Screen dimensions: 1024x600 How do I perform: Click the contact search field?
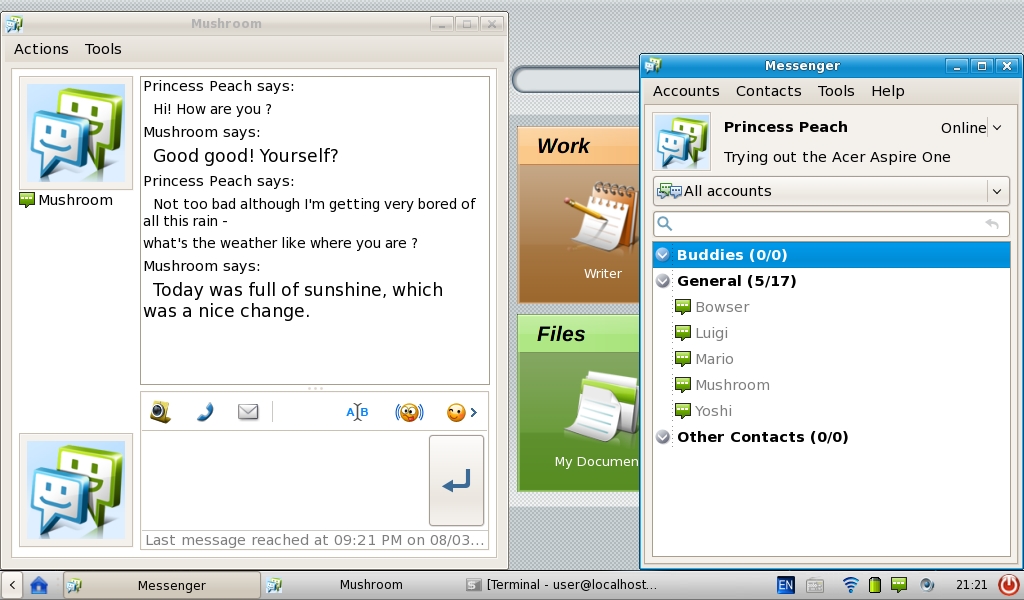click(825, 224)
